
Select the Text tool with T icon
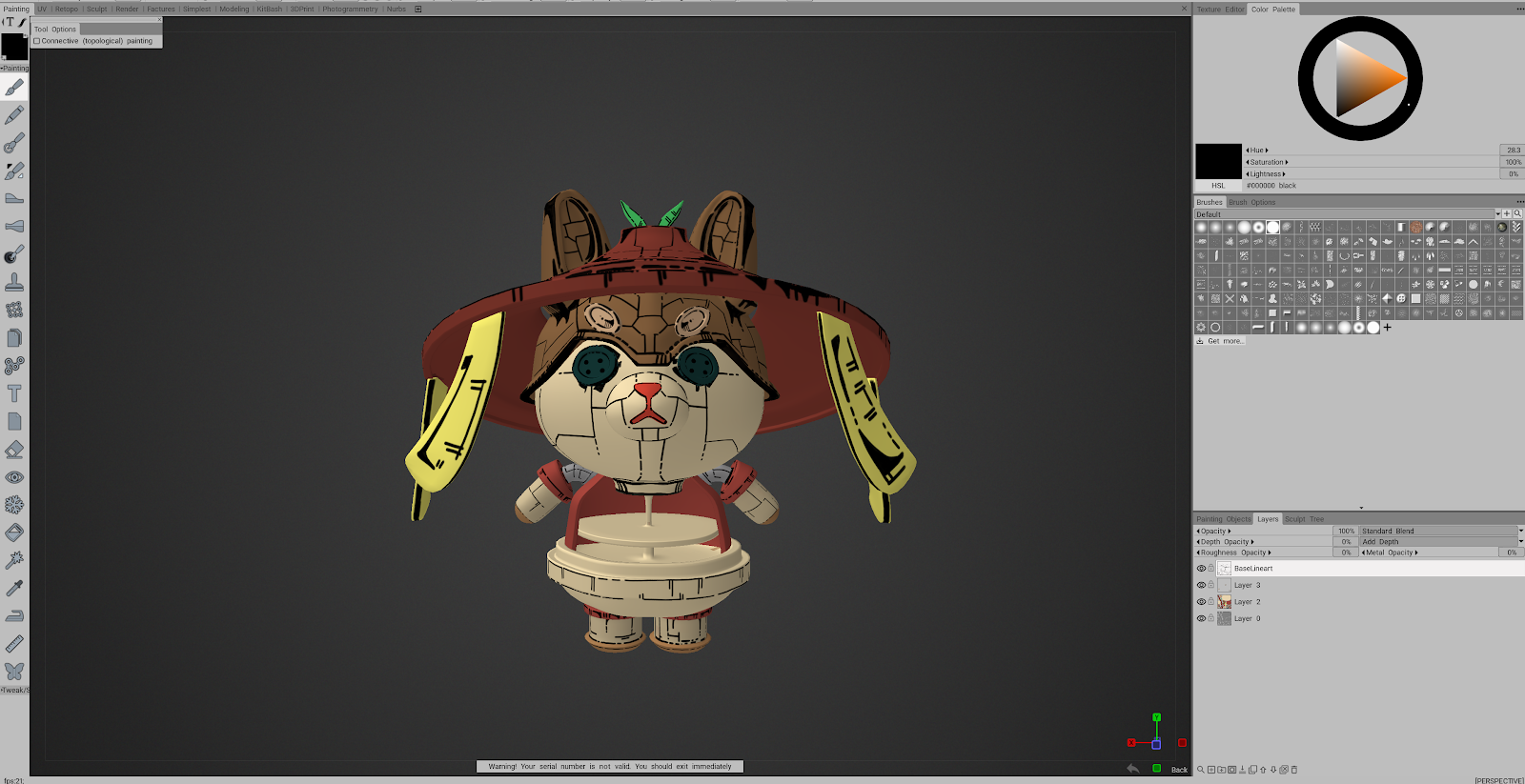(x=14, y=393)
